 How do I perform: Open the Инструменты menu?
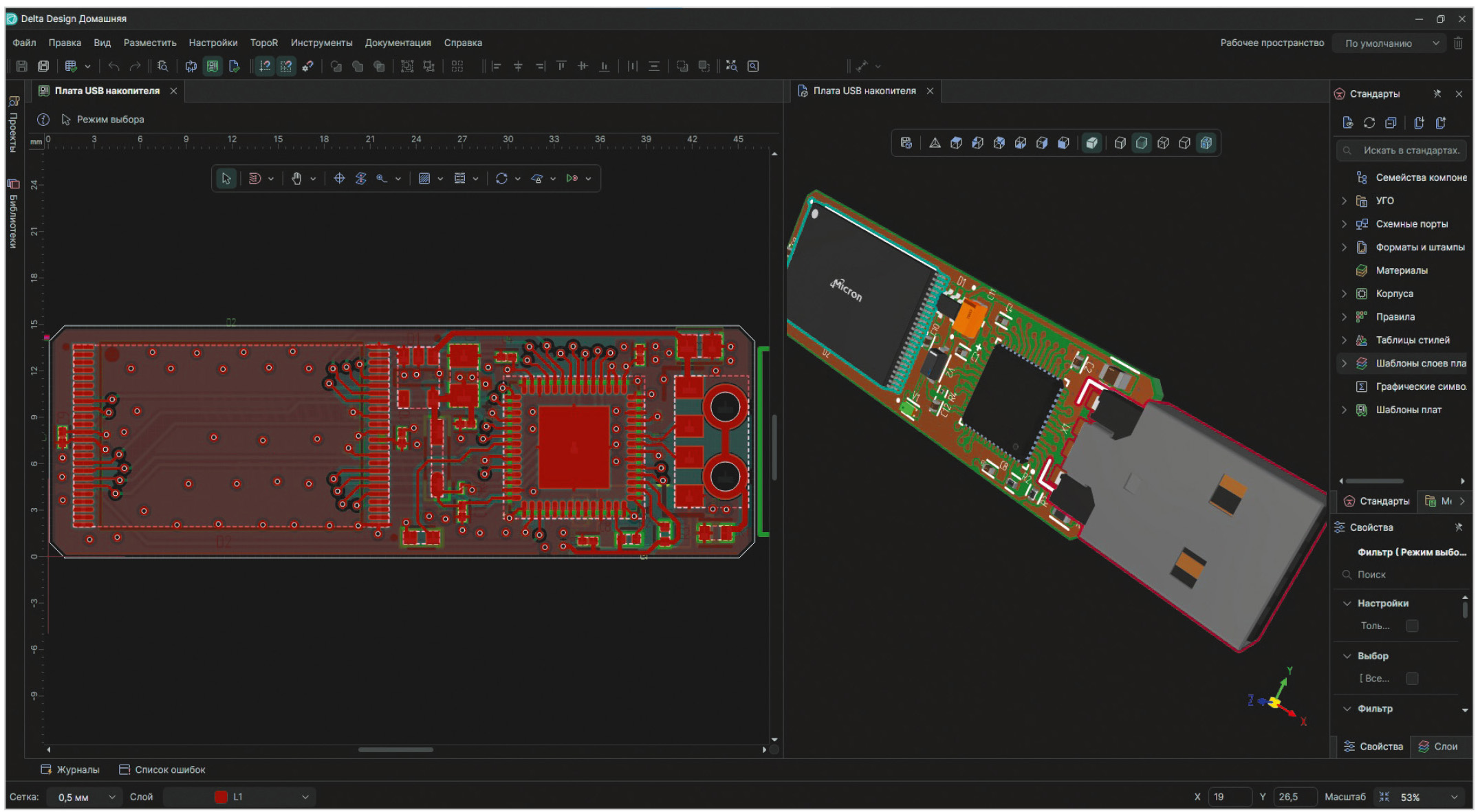click(321, 43)
